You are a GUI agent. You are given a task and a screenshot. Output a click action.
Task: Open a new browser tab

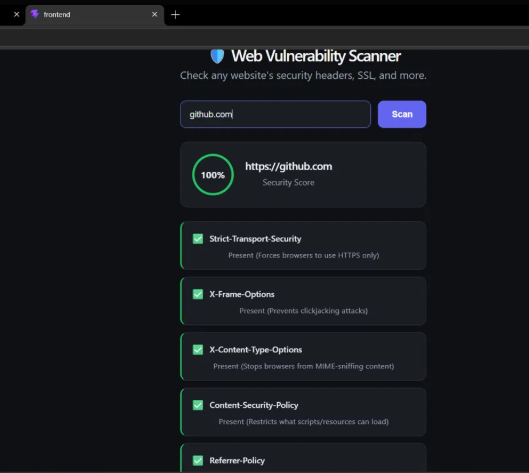coord(175,15)
